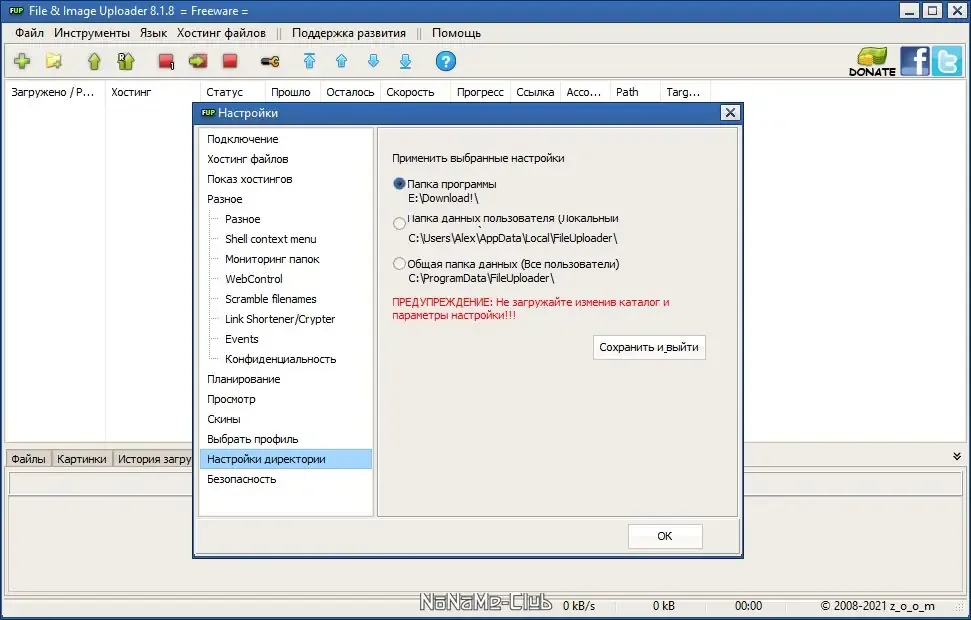Screen dimensions: 971x620
Task: Click the move-to-bottom blue arrow icon
Action: pos(405,61)
